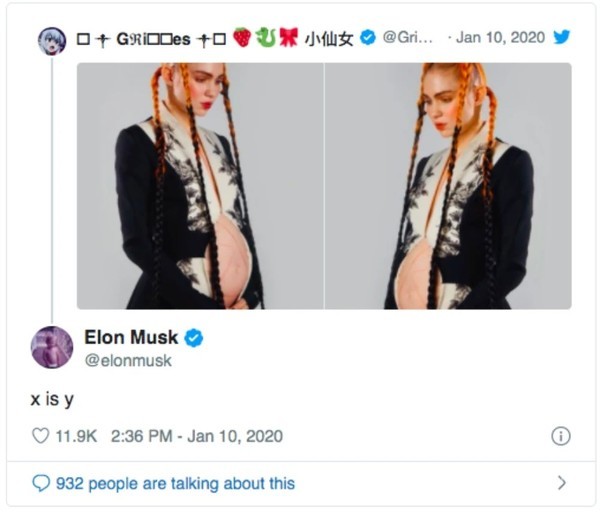This screenshot has width=600, height=514.
Task: Like the tweet with the heart icon
Action: pyautogui.click(x=41, y=436)
